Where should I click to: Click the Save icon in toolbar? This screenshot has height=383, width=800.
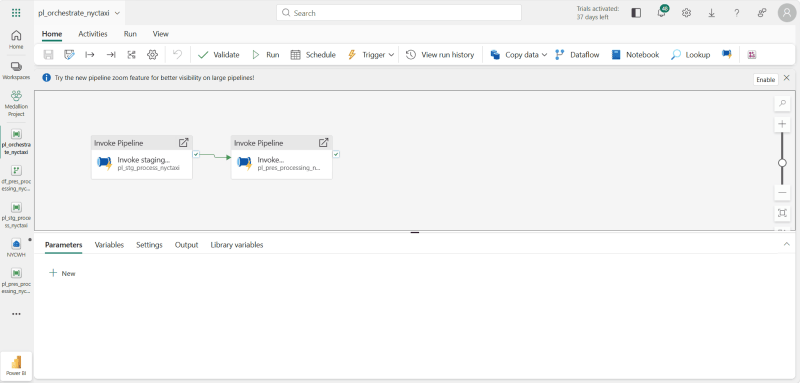tap(48, 55)
